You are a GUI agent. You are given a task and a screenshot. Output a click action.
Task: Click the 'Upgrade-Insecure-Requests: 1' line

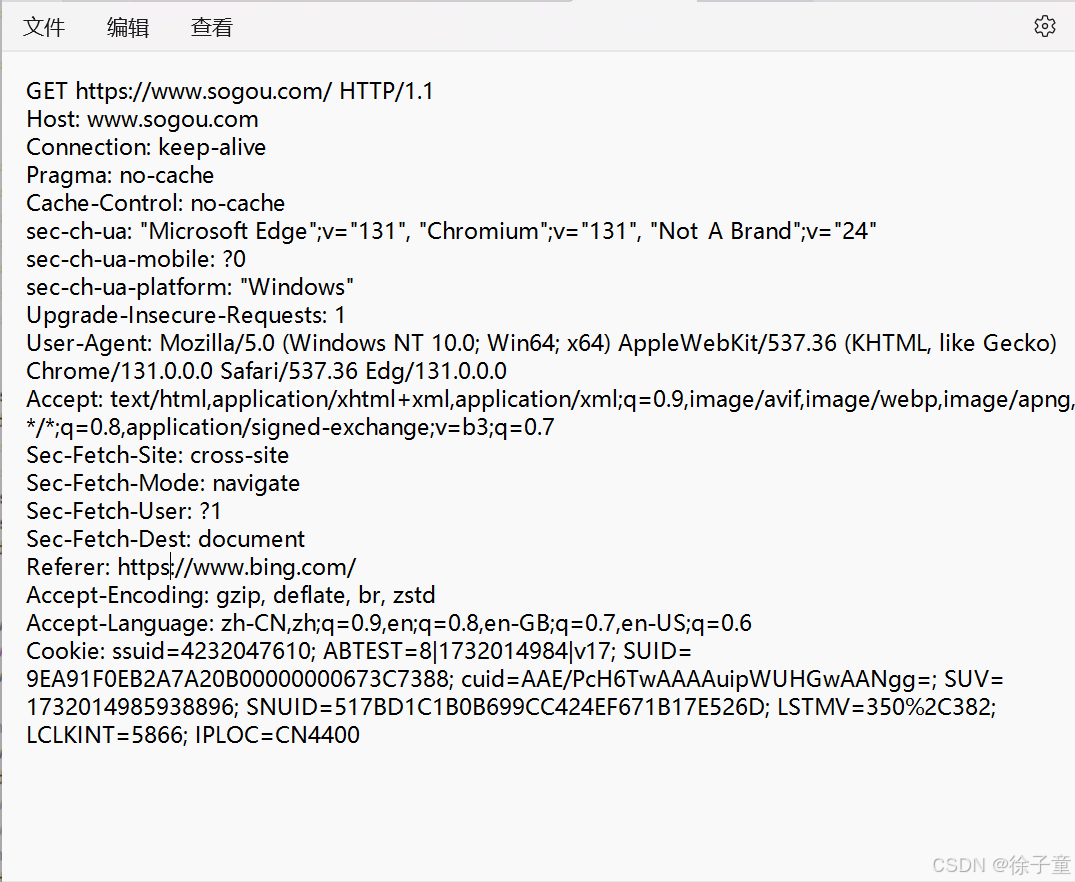click(185, 315)
